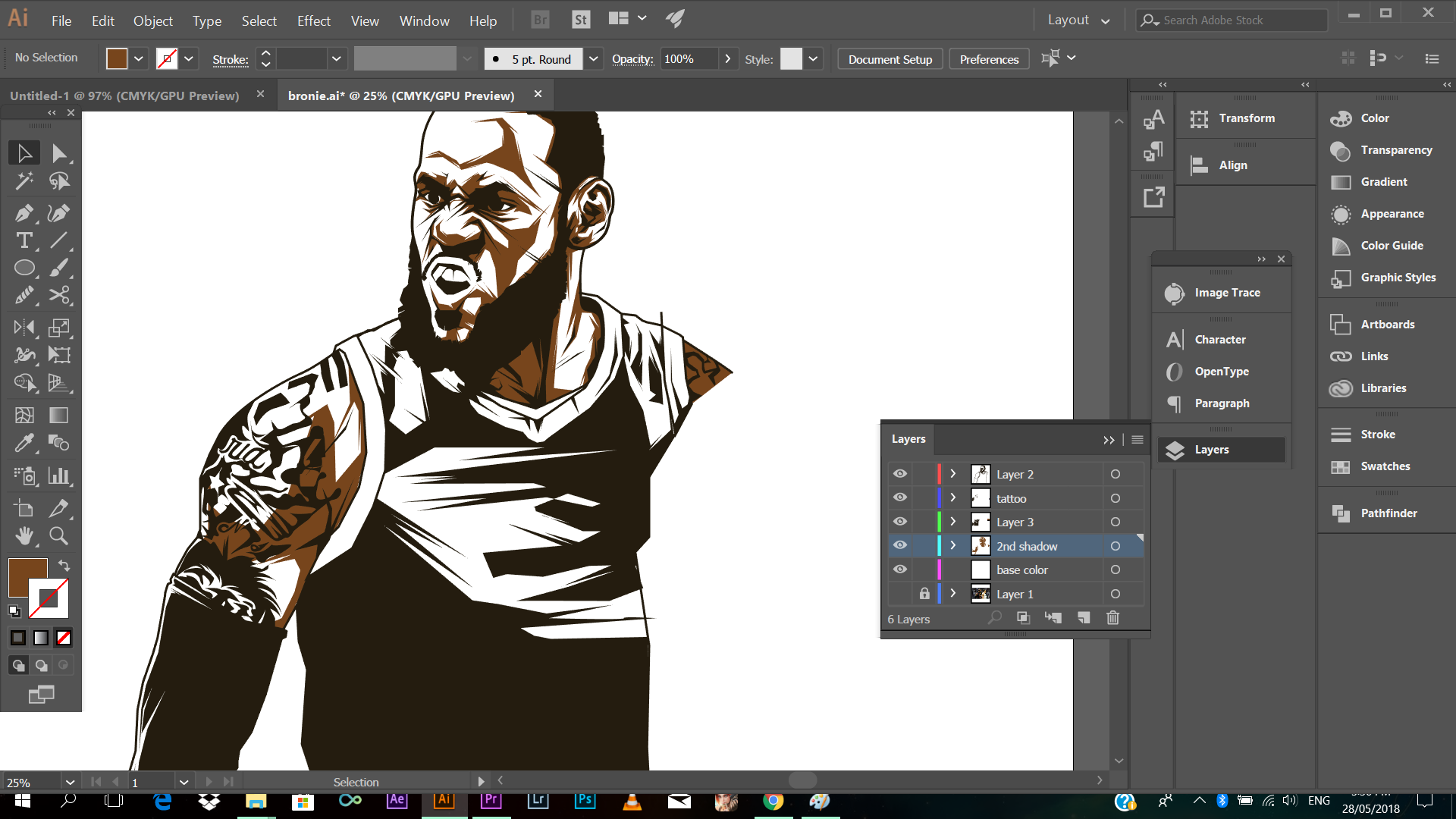1456x819 pixels.
Task: Toggle base color layer visibility
Action: tap(900, 570)
